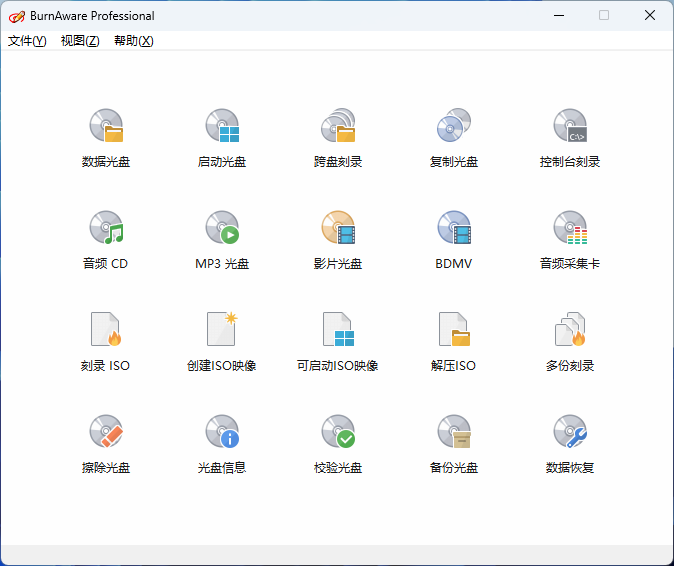Open the 文件(Y) menu
Image resolution: width=674 pixels, height=566 pixels.
27,41
